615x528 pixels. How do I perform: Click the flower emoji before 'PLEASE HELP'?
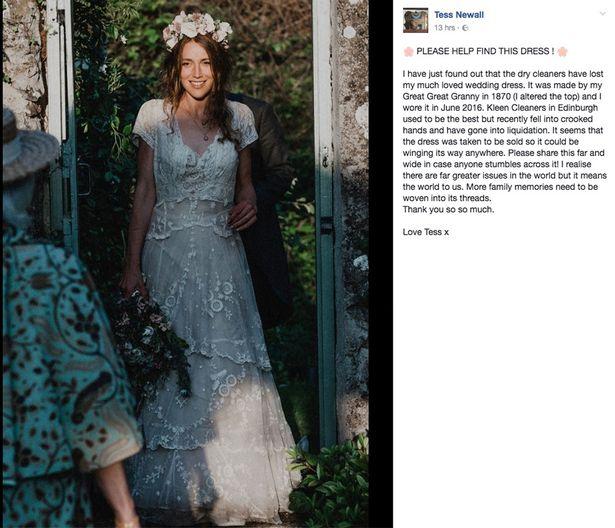pos(408,51)
